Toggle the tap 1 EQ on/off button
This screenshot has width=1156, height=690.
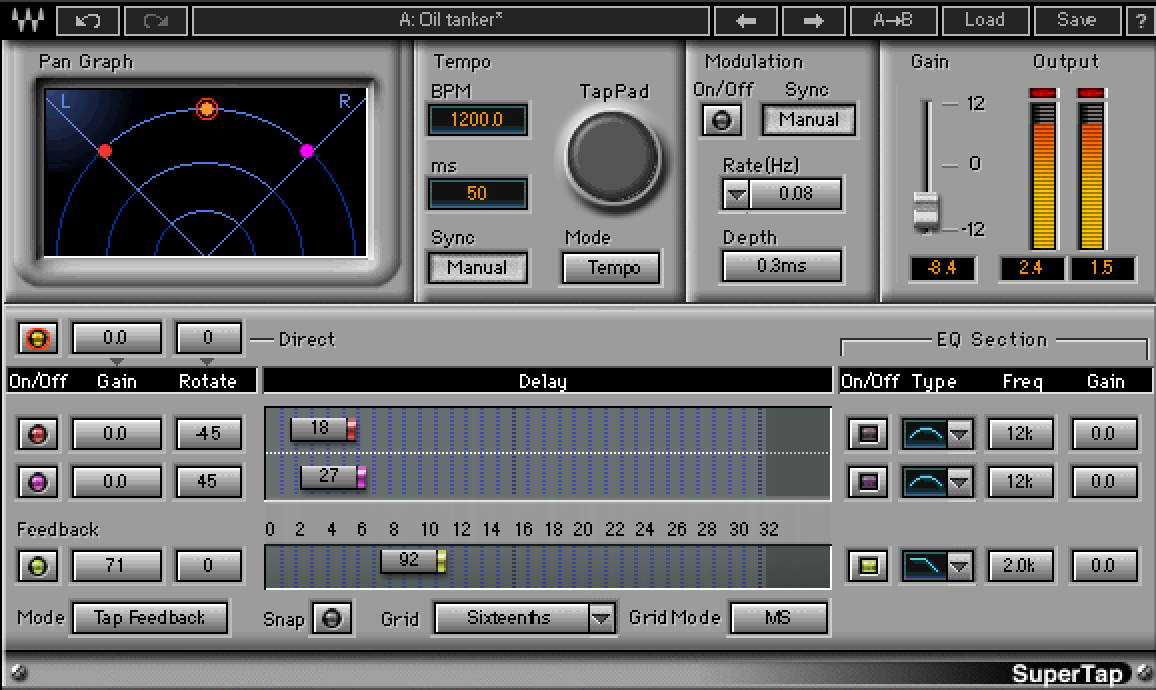(x=868, y=434)
